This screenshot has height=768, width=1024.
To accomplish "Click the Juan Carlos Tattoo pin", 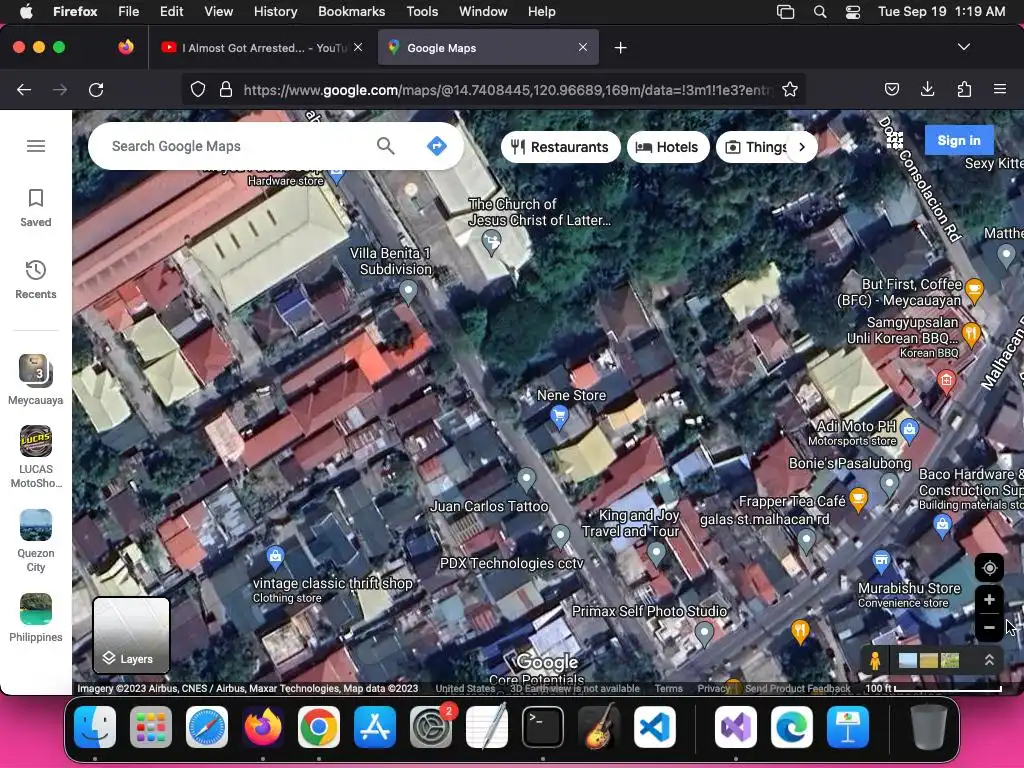I will click(x=526, y=479).
